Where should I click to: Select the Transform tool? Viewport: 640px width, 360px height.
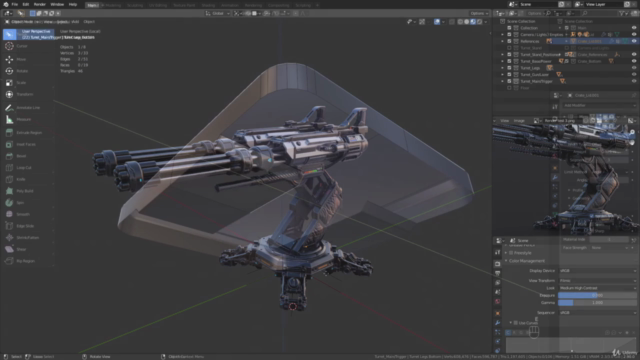9,94
